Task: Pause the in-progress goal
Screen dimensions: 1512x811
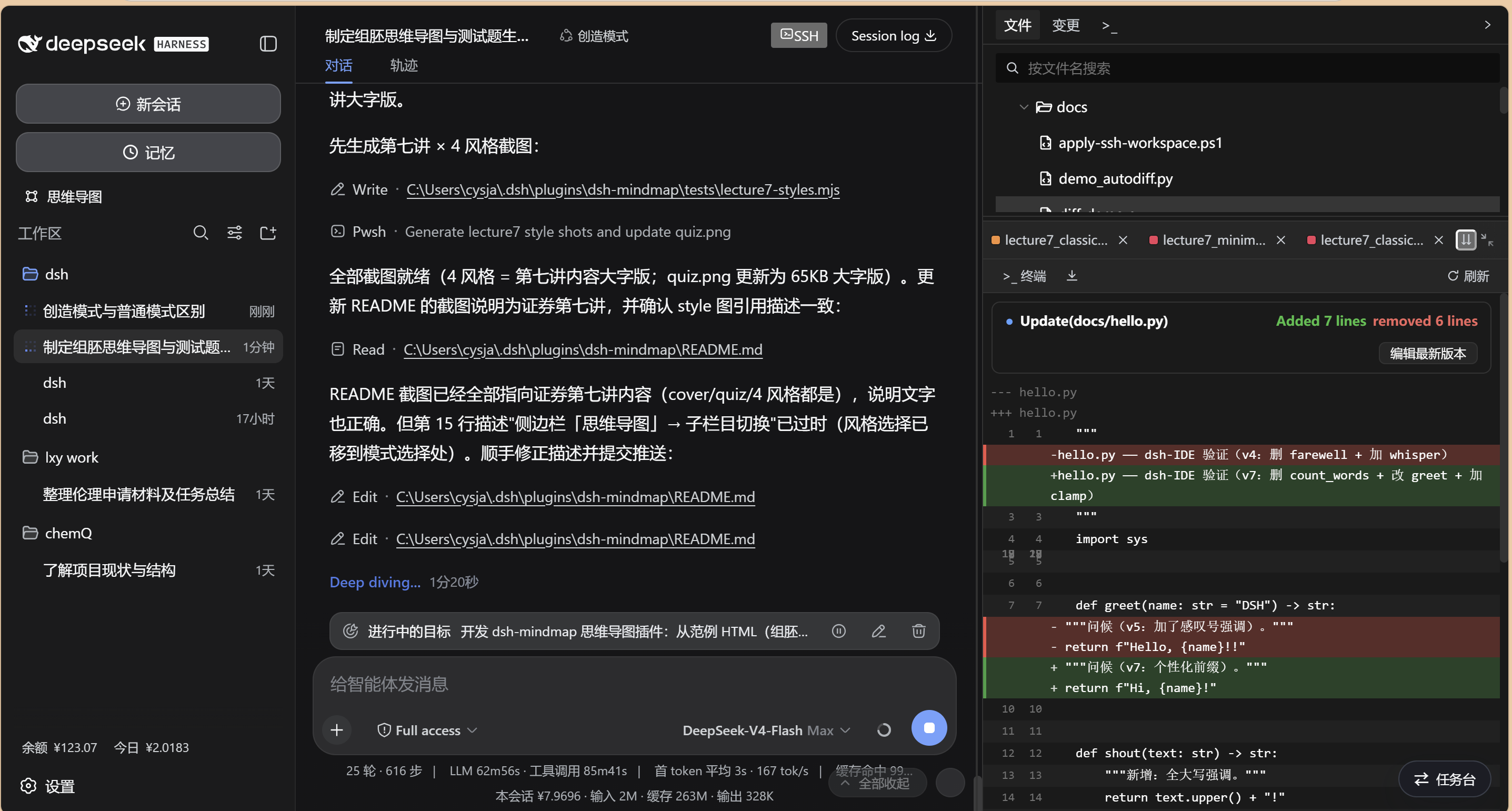Action: (x=839, y=631)
